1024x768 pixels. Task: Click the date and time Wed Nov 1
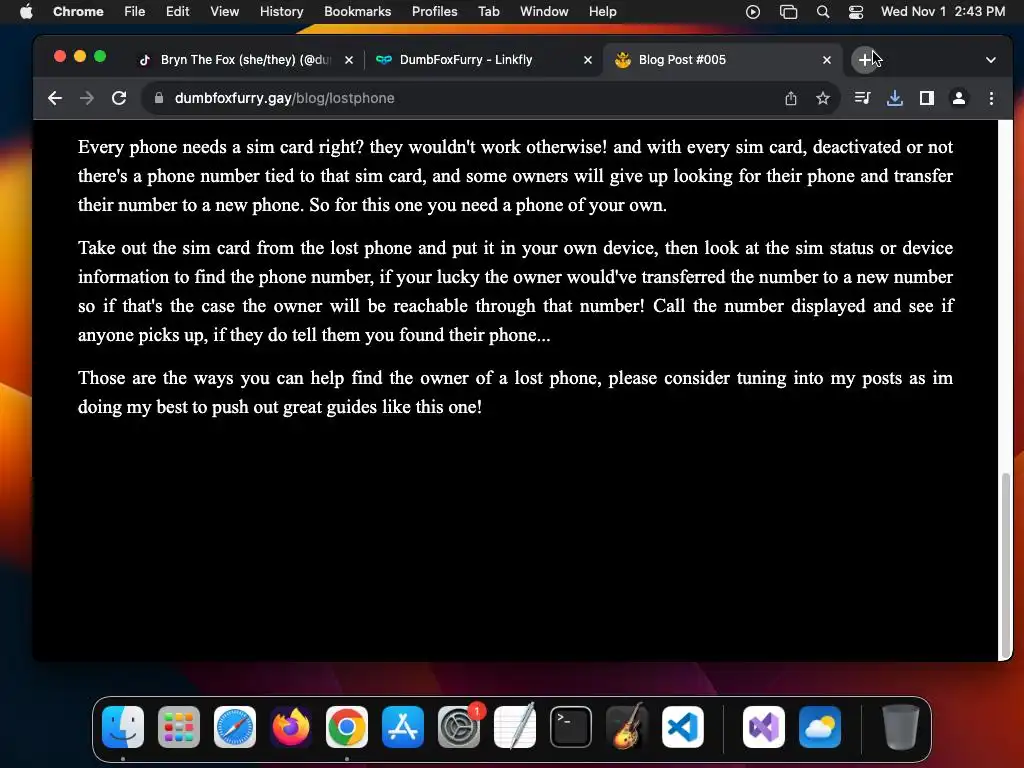[x=943, y=12]
